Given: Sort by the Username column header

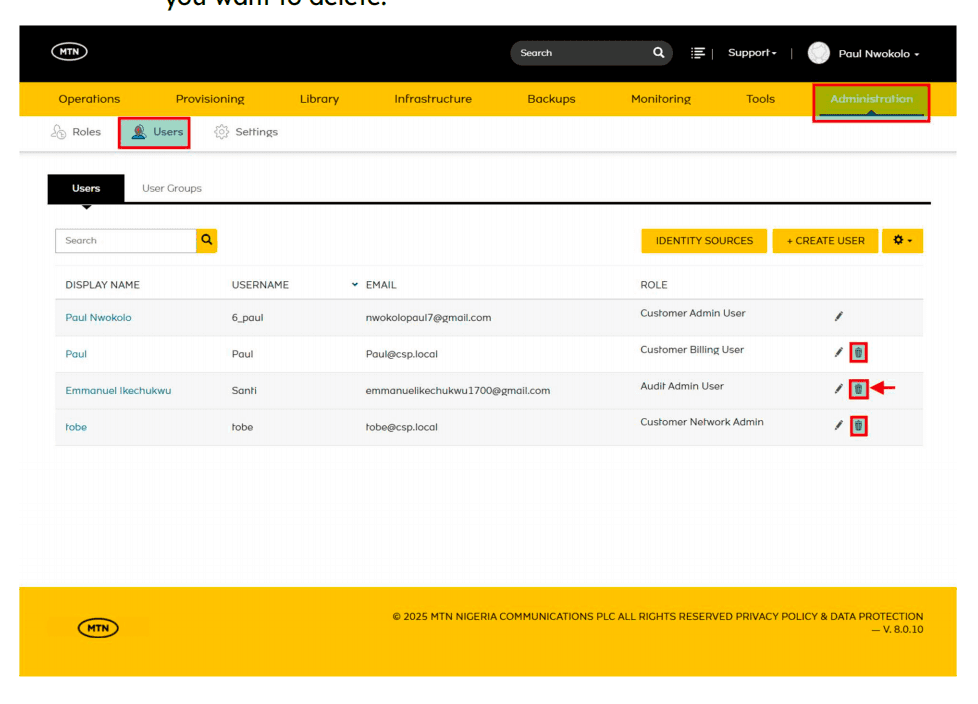Looking at the screenshot, I should (x=260, y=285).
